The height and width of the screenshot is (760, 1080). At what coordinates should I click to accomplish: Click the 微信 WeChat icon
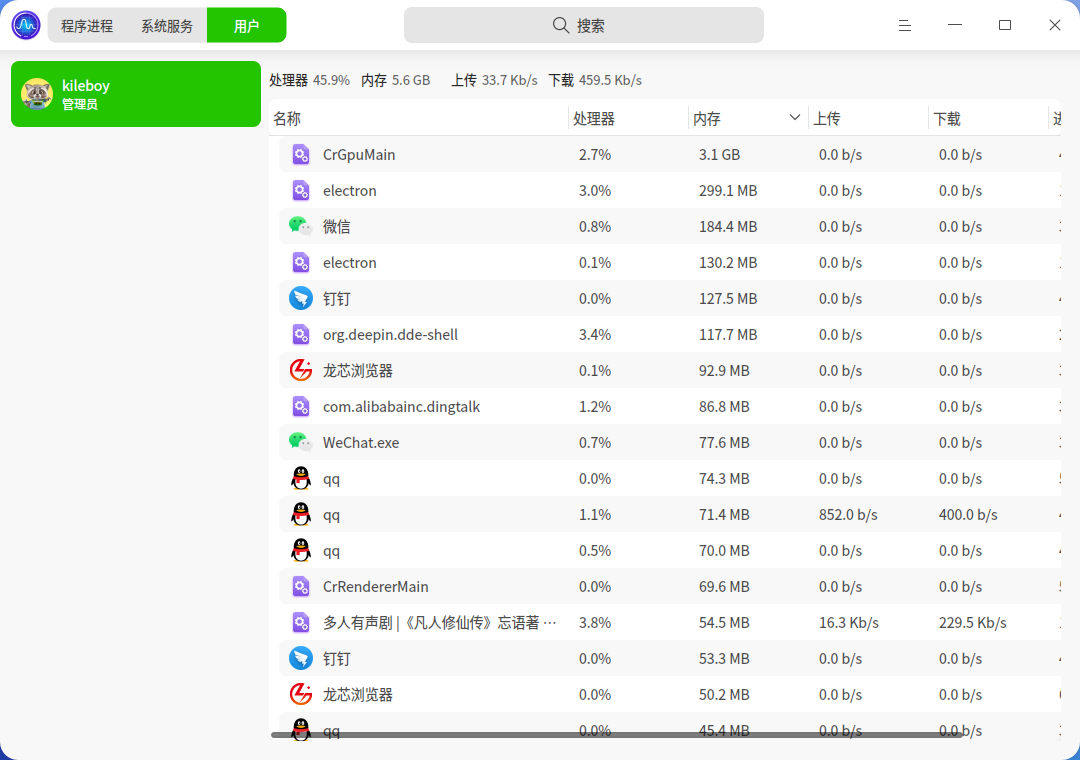tap(300, 226)
